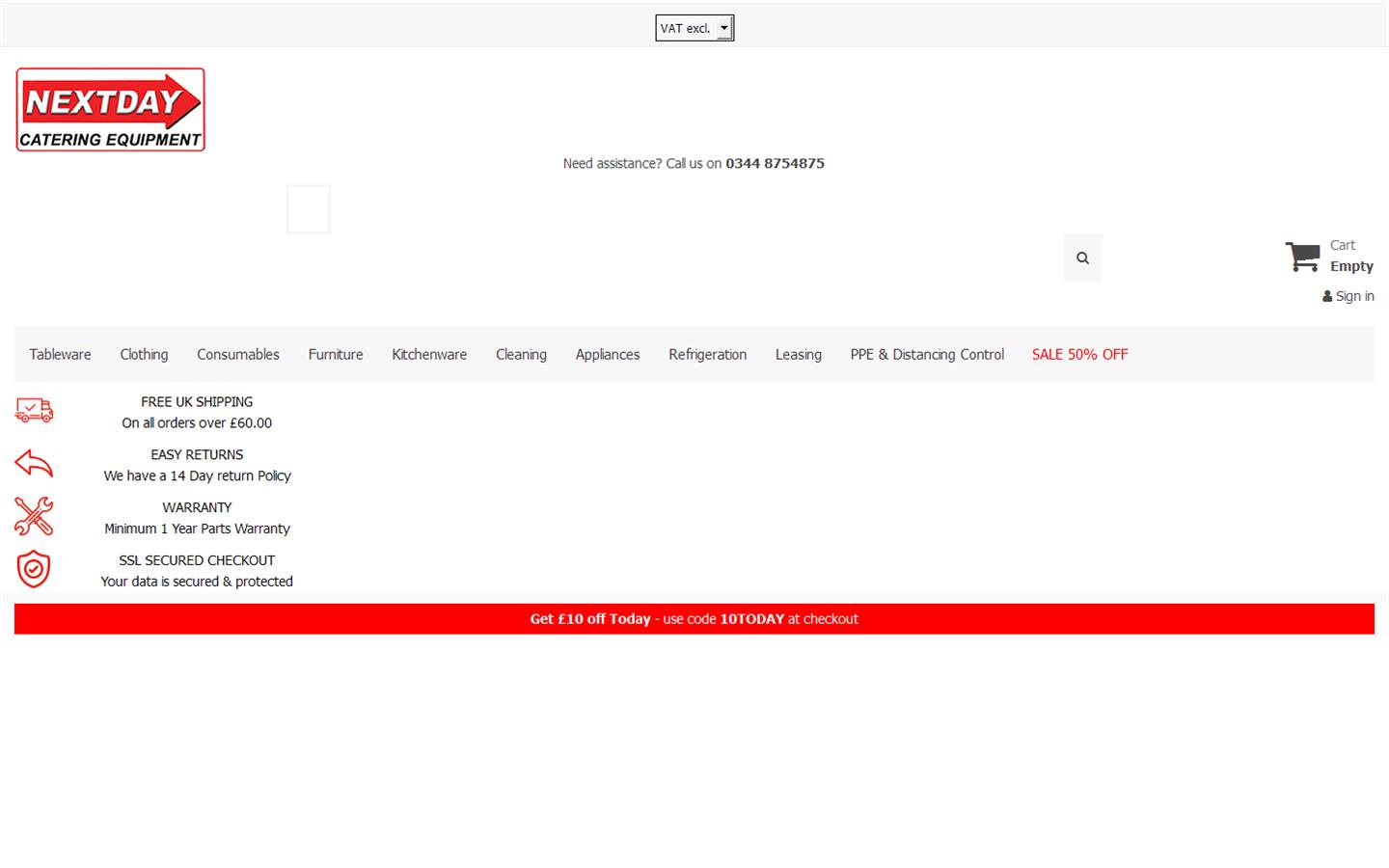The width and height of the screenshot is (1389, 868).
Task: Click the SALE 50% OFF link
Action: coord(1079,354)
